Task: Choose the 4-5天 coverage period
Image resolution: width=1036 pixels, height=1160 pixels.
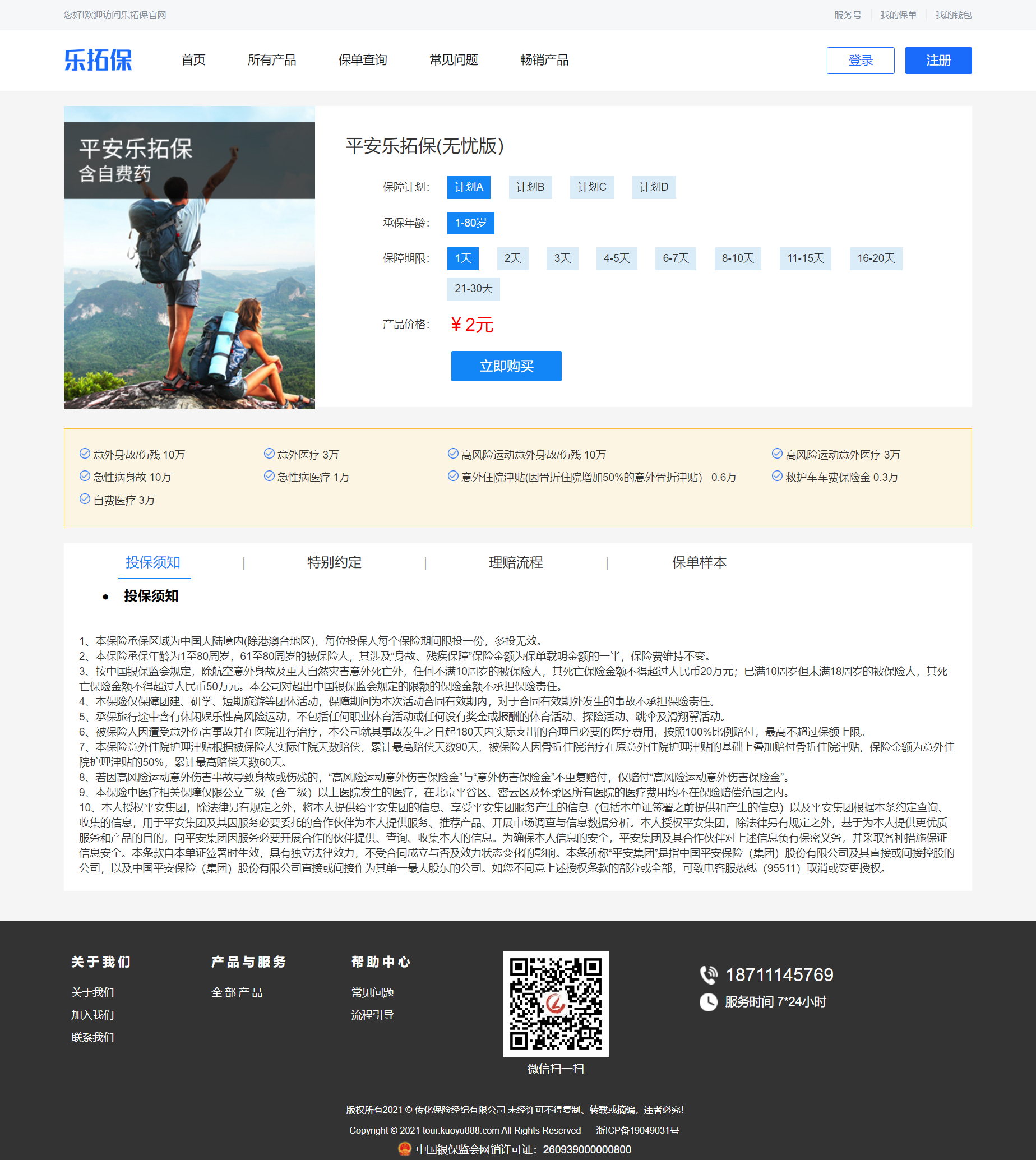Action: (617, 258)
